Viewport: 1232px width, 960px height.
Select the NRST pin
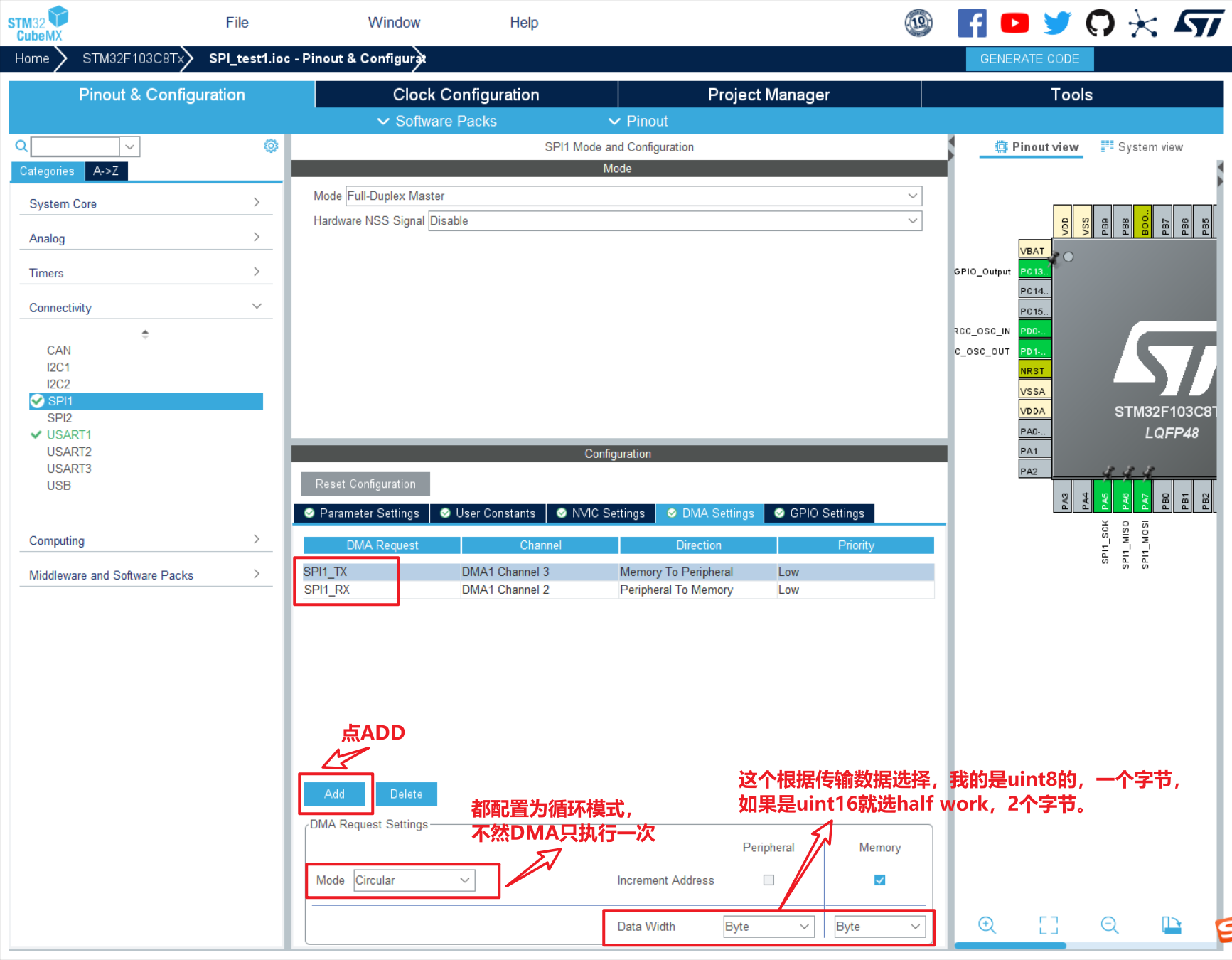click(x=1034, y=370)
